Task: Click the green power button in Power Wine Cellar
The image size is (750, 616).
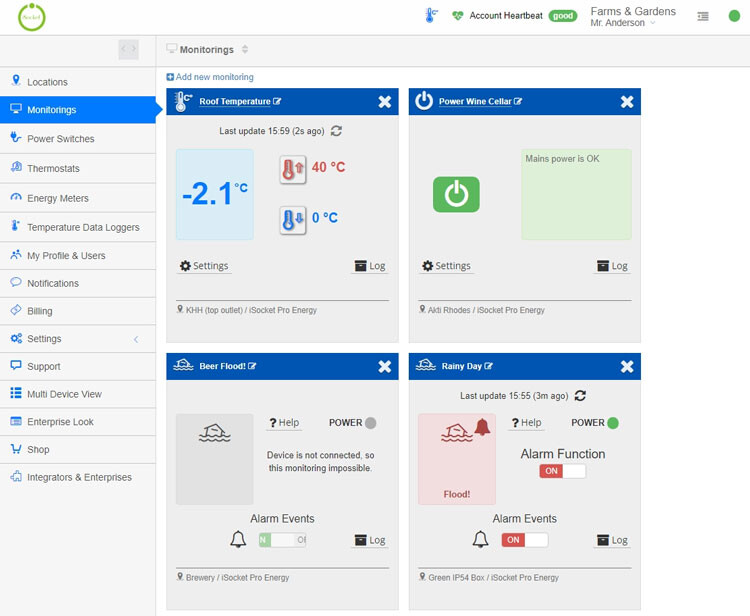Action: 456,194
